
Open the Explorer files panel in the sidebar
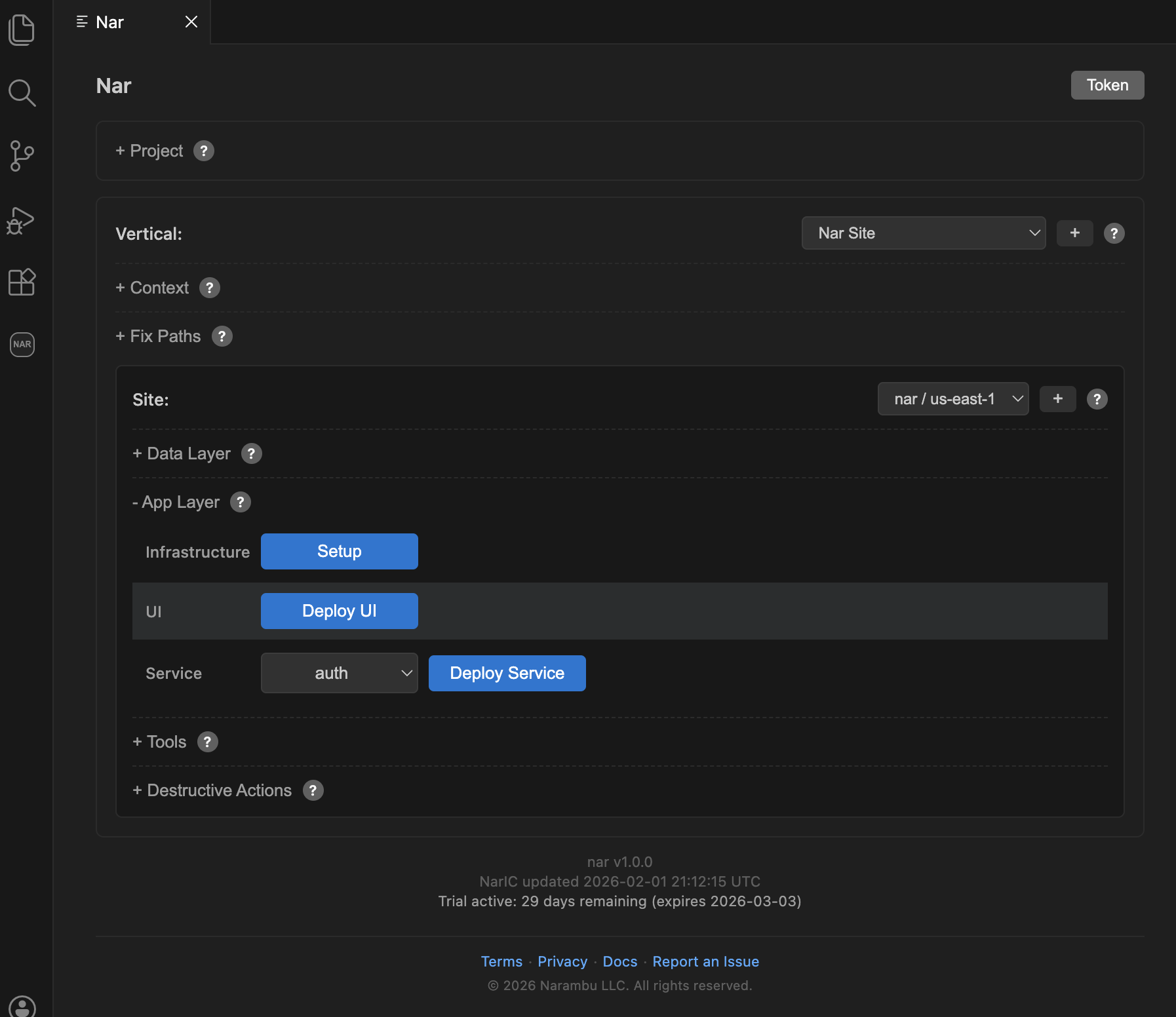[x=22, y=29]
